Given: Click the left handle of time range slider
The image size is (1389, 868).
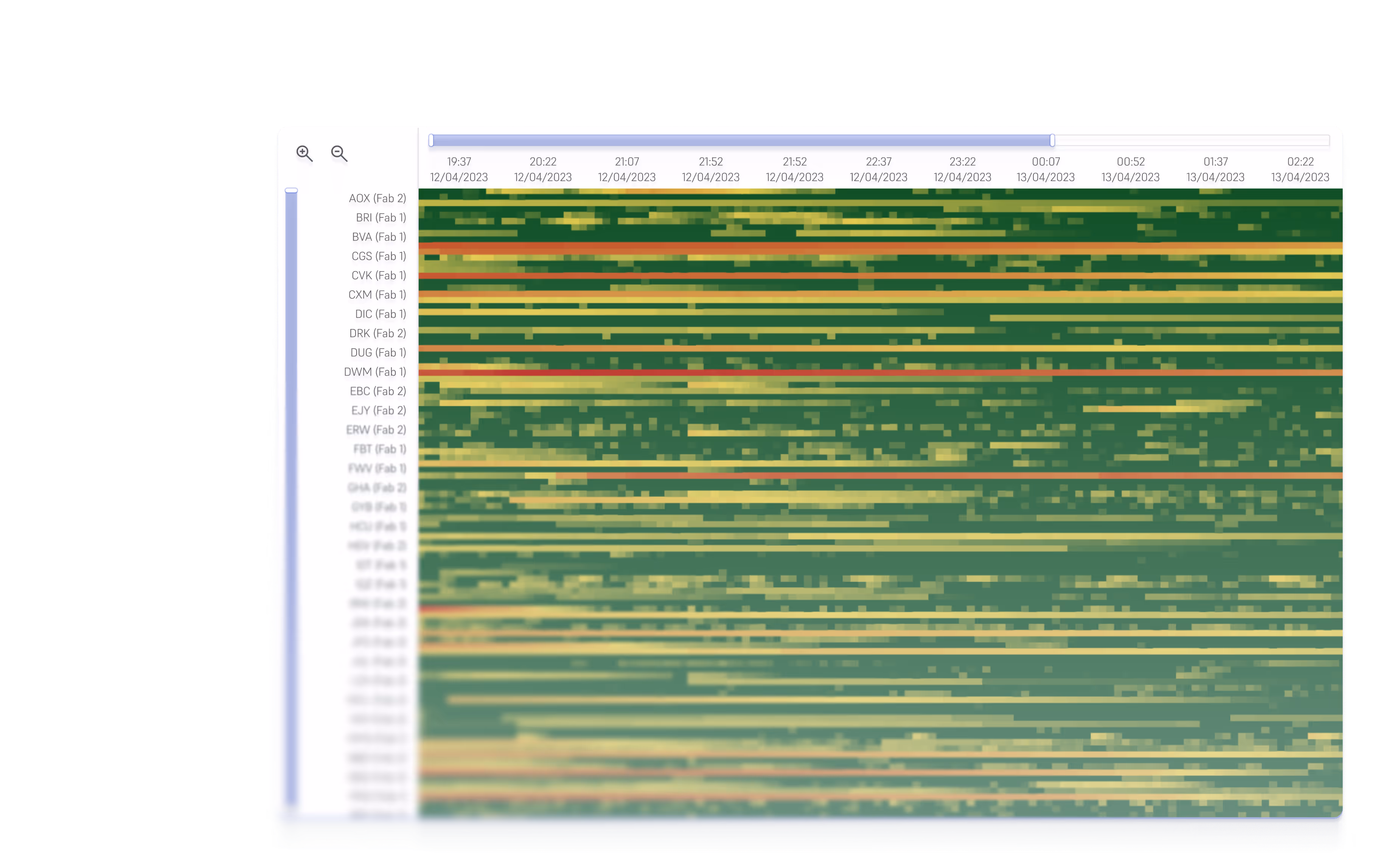Looking at the screenshot, I should pyautogui.click(x=431, y=140).
